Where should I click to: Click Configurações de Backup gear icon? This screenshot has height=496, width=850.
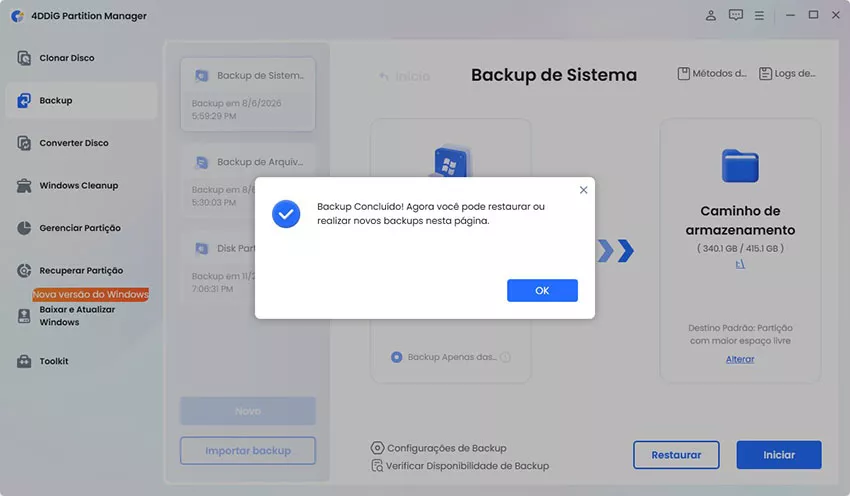[377, 448]
